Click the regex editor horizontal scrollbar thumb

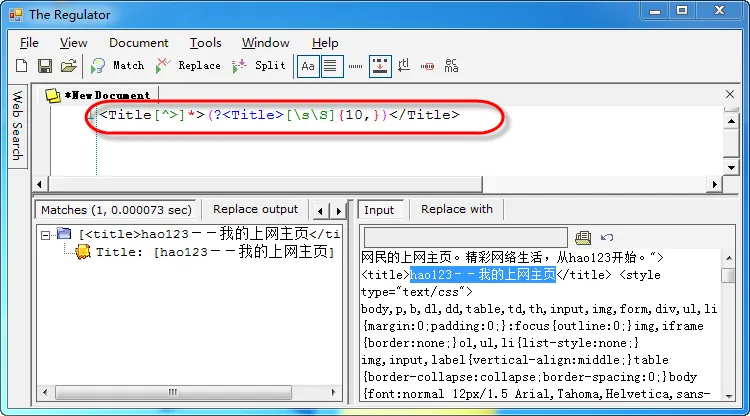pyautogui.click(x=265, y=184)
